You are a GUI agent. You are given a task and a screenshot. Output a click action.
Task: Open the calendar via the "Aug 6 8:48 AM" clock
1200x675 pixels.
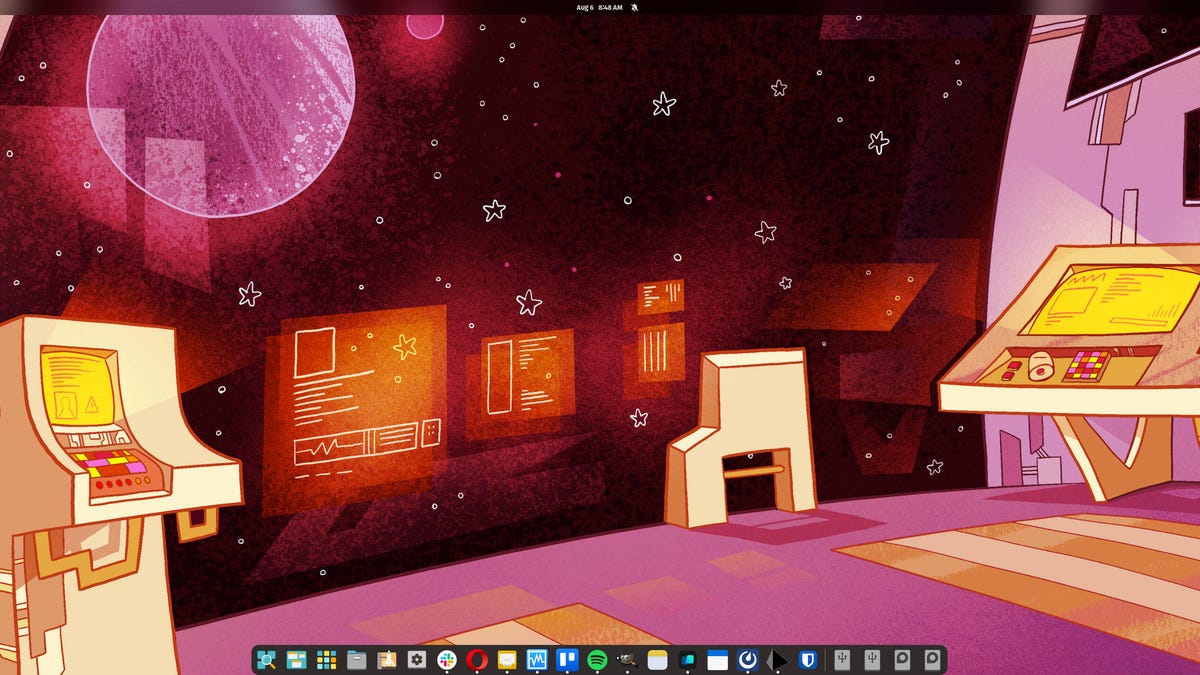click(x=599, y=7)
